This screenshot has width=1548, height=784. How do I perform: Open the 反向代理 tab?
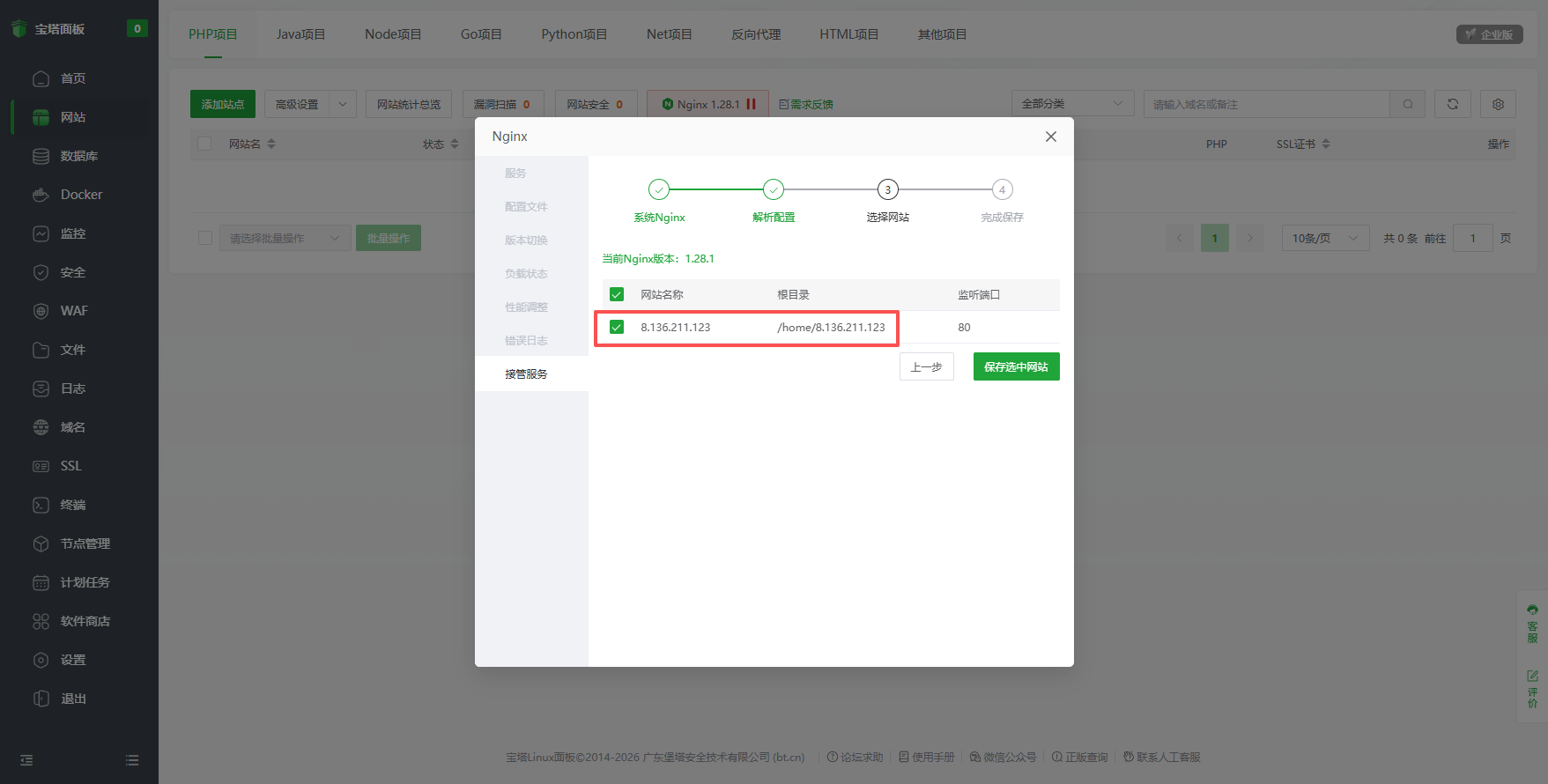point(756,34)
